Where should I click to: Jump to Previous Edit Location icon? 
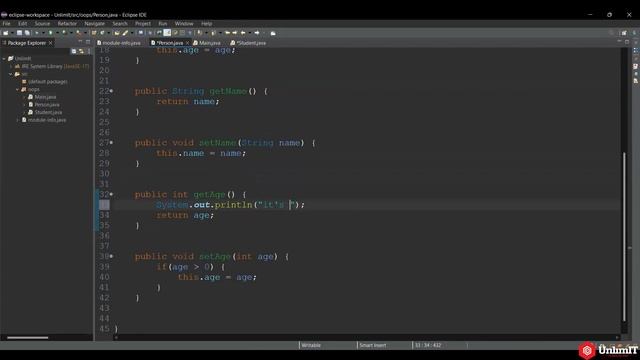tap(227, 33)
